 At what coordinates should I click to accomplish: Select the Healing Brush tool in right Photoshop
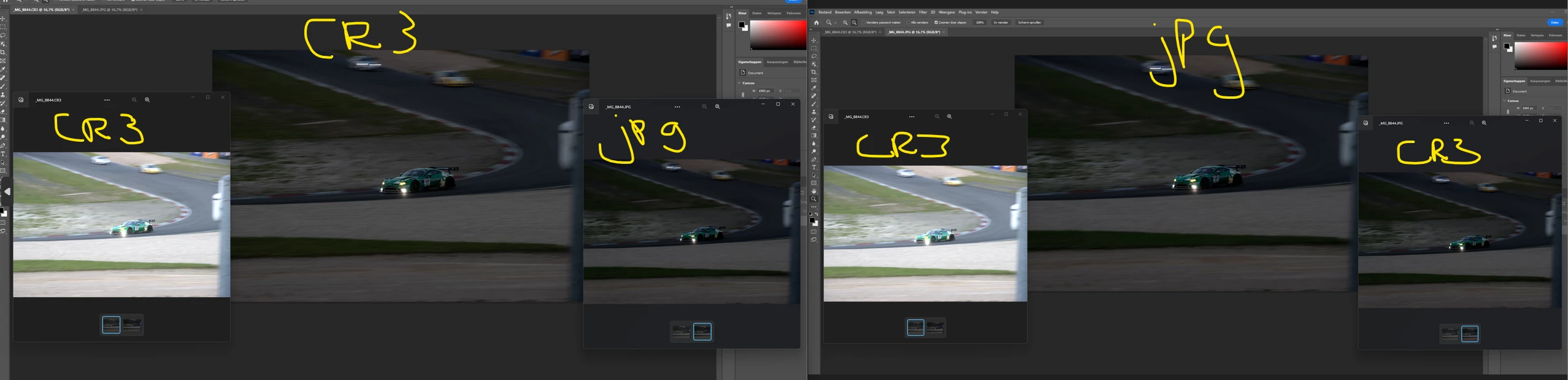(x=814, y=96)
